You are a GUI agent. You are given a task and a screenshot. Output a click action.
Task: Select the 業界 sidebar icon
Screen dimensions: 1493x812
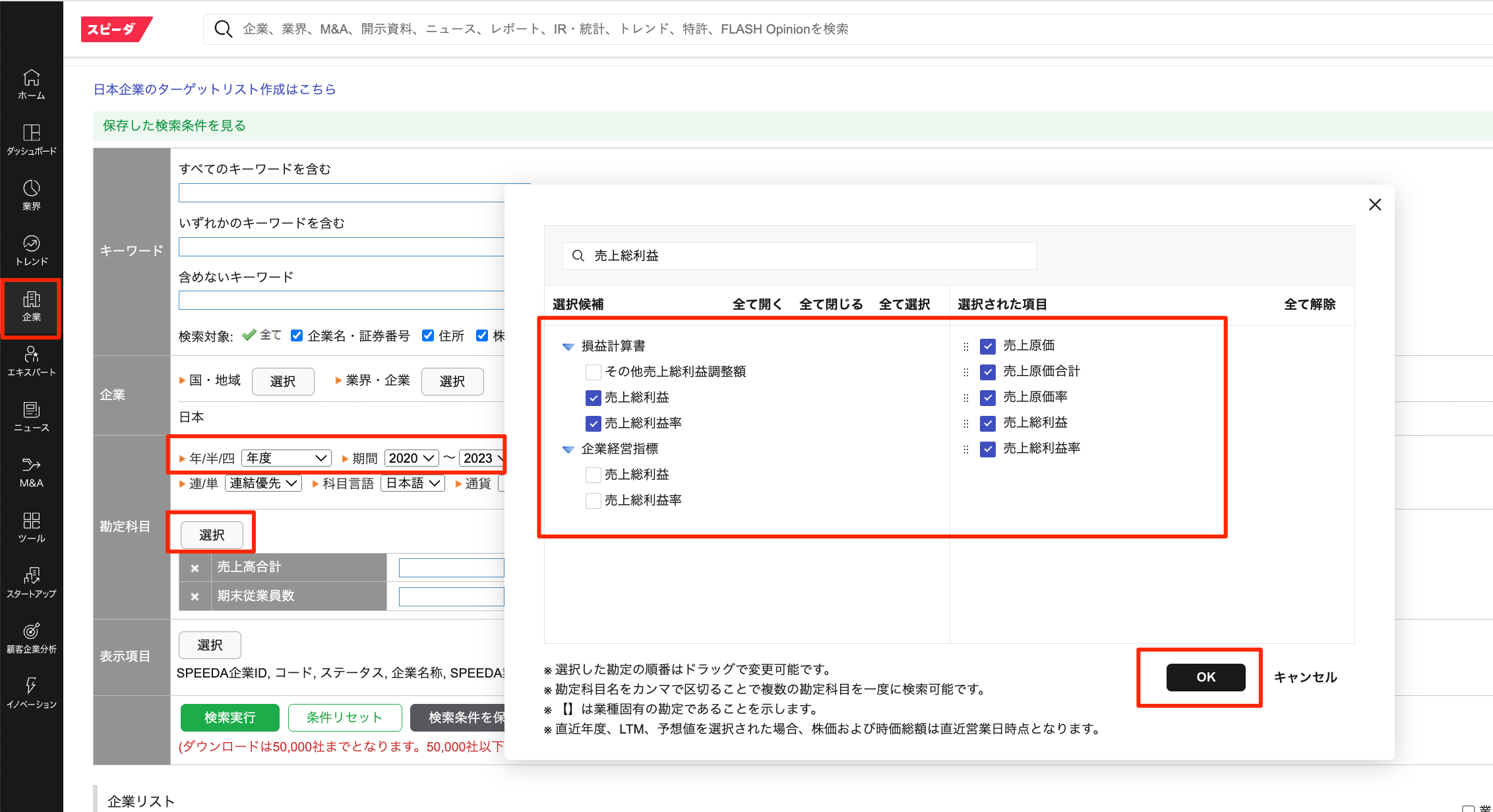click(31, 193)
